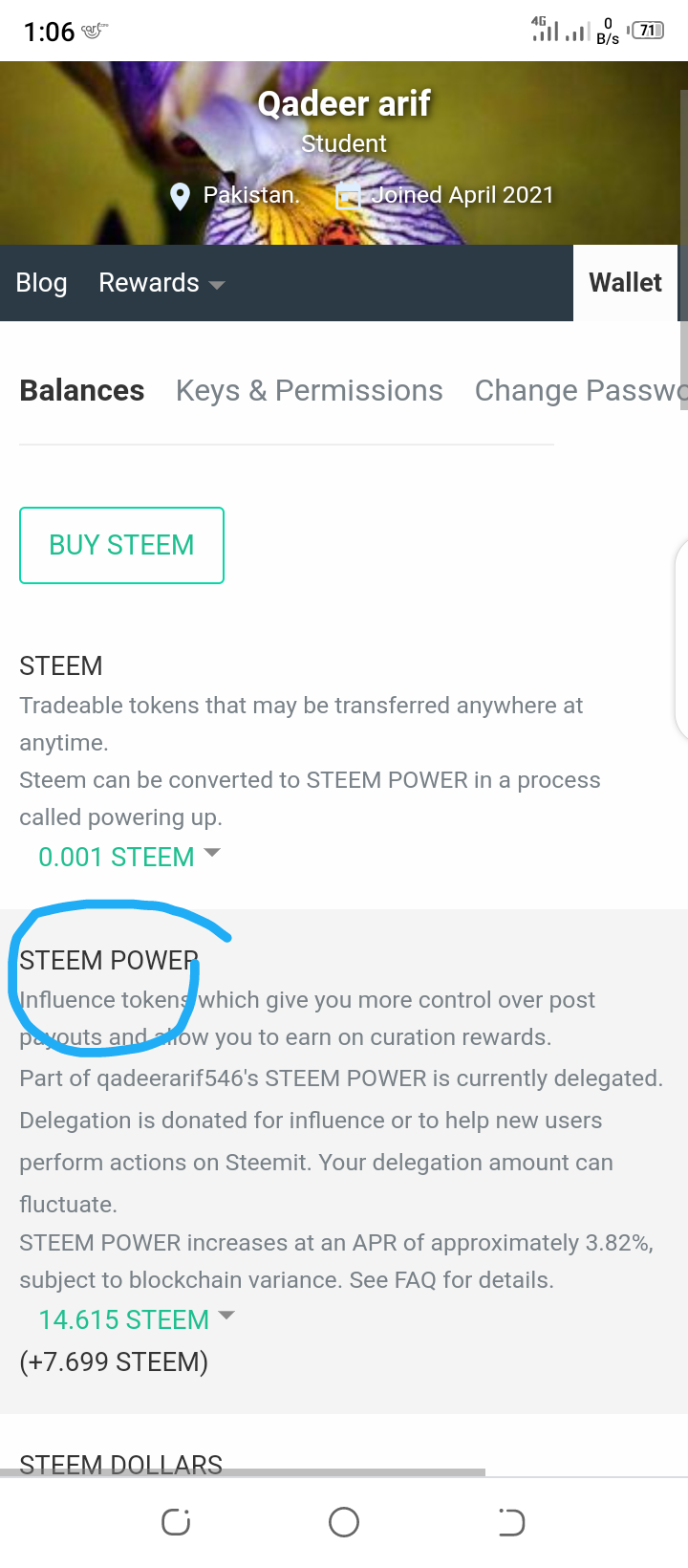Tap the 4G signal strength icon
Image resolution: width=688 pixels, height=1568 pixels.
pyautogui.click(x=545, y=31)
